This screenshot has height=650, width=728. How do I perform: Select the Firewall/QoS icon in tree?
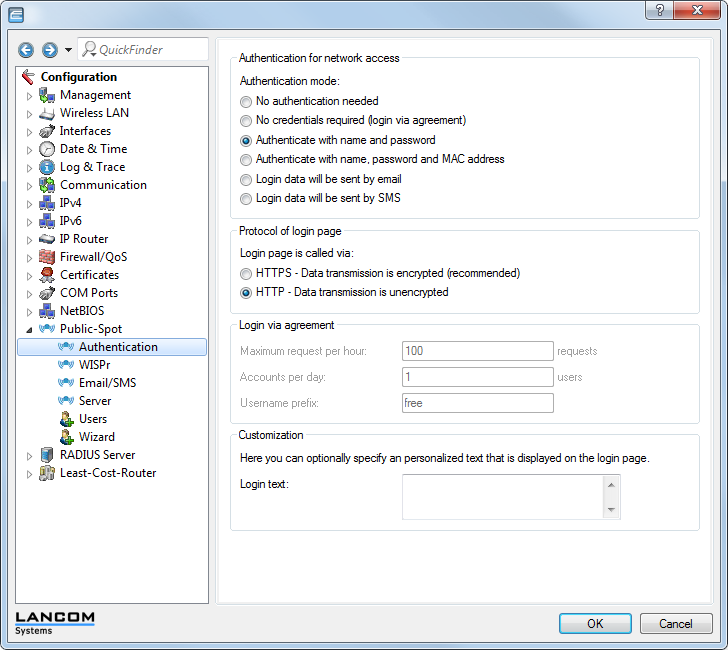pyautogui.click(x=47, y=257)
